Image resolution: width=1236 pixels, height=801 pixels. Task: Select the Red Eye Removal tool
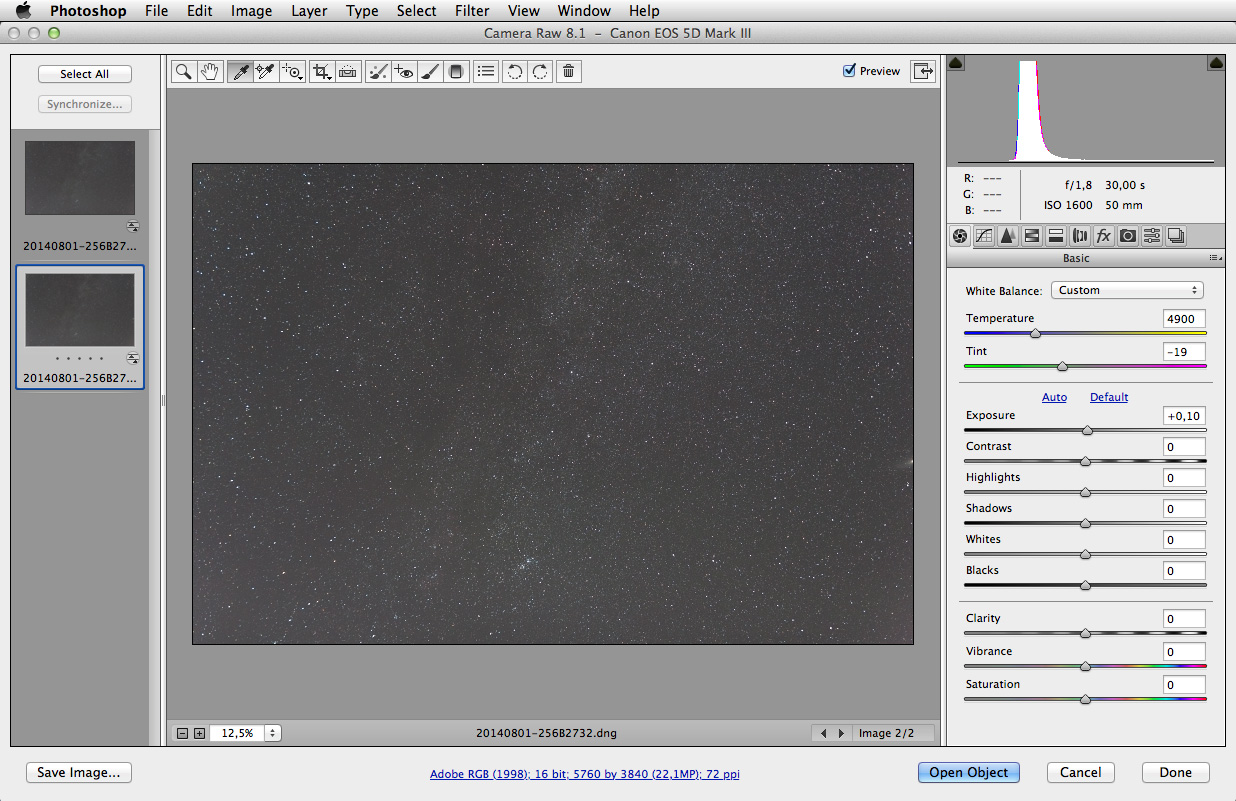coord(404,71)
